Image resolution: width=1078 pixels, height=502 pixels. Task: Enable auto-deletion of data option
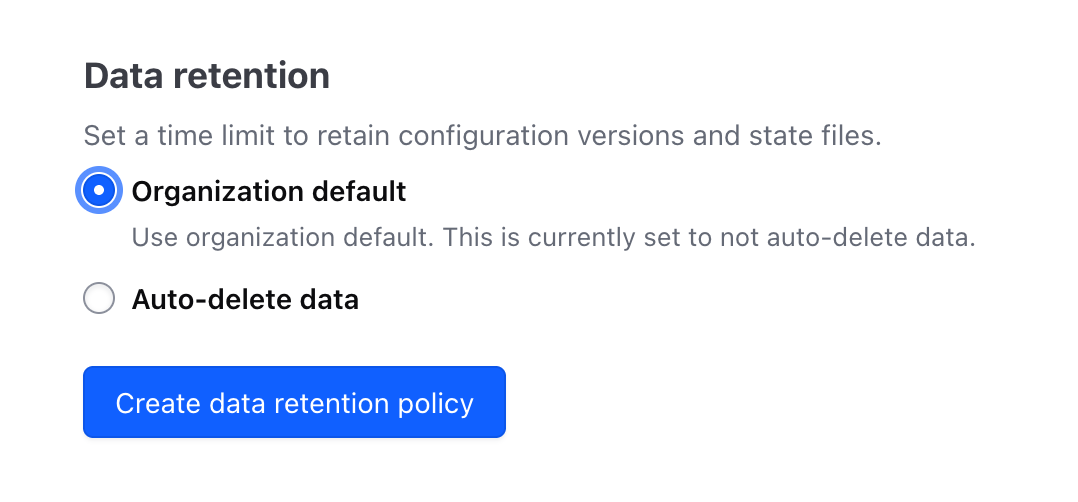99,299
